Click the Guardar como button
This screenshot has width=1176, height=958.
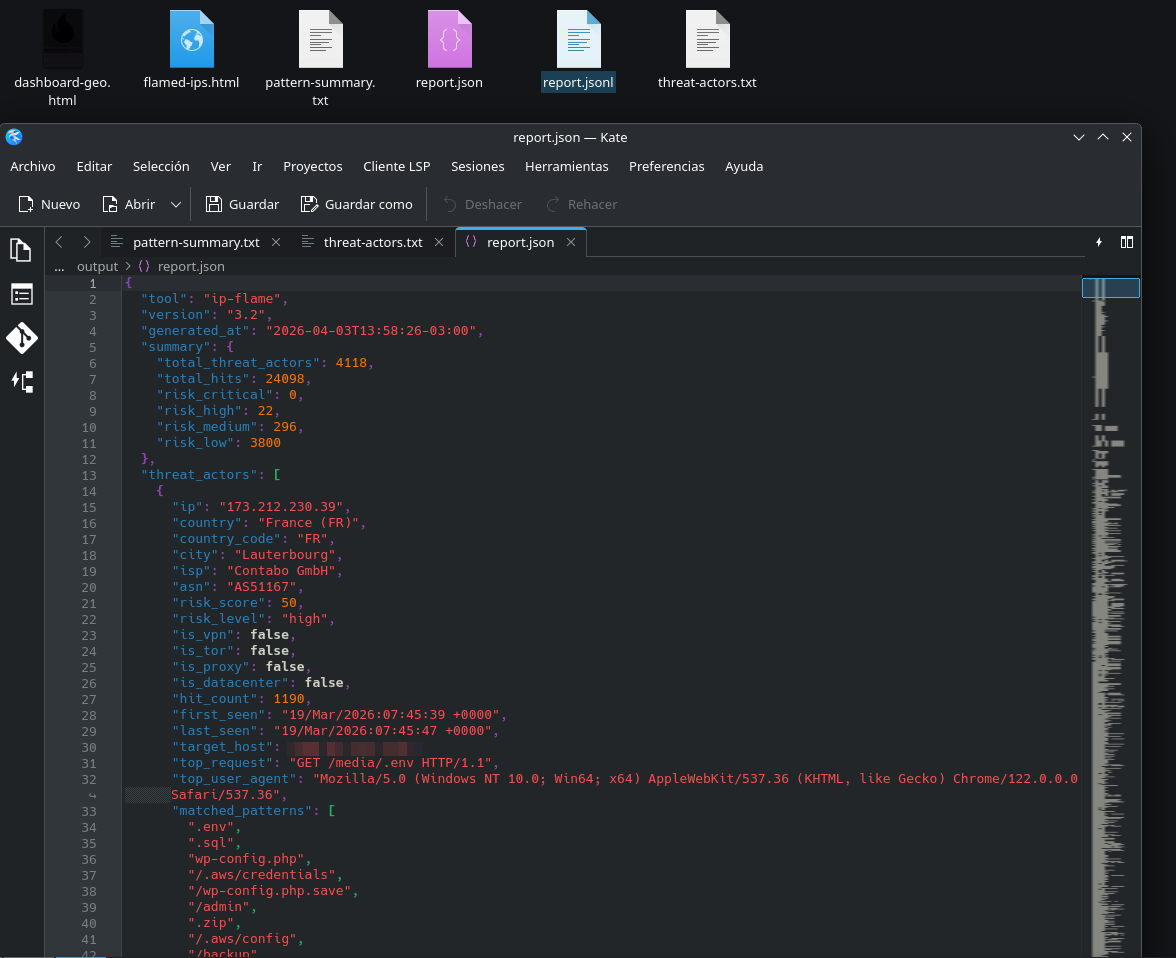tap(357, 204)
